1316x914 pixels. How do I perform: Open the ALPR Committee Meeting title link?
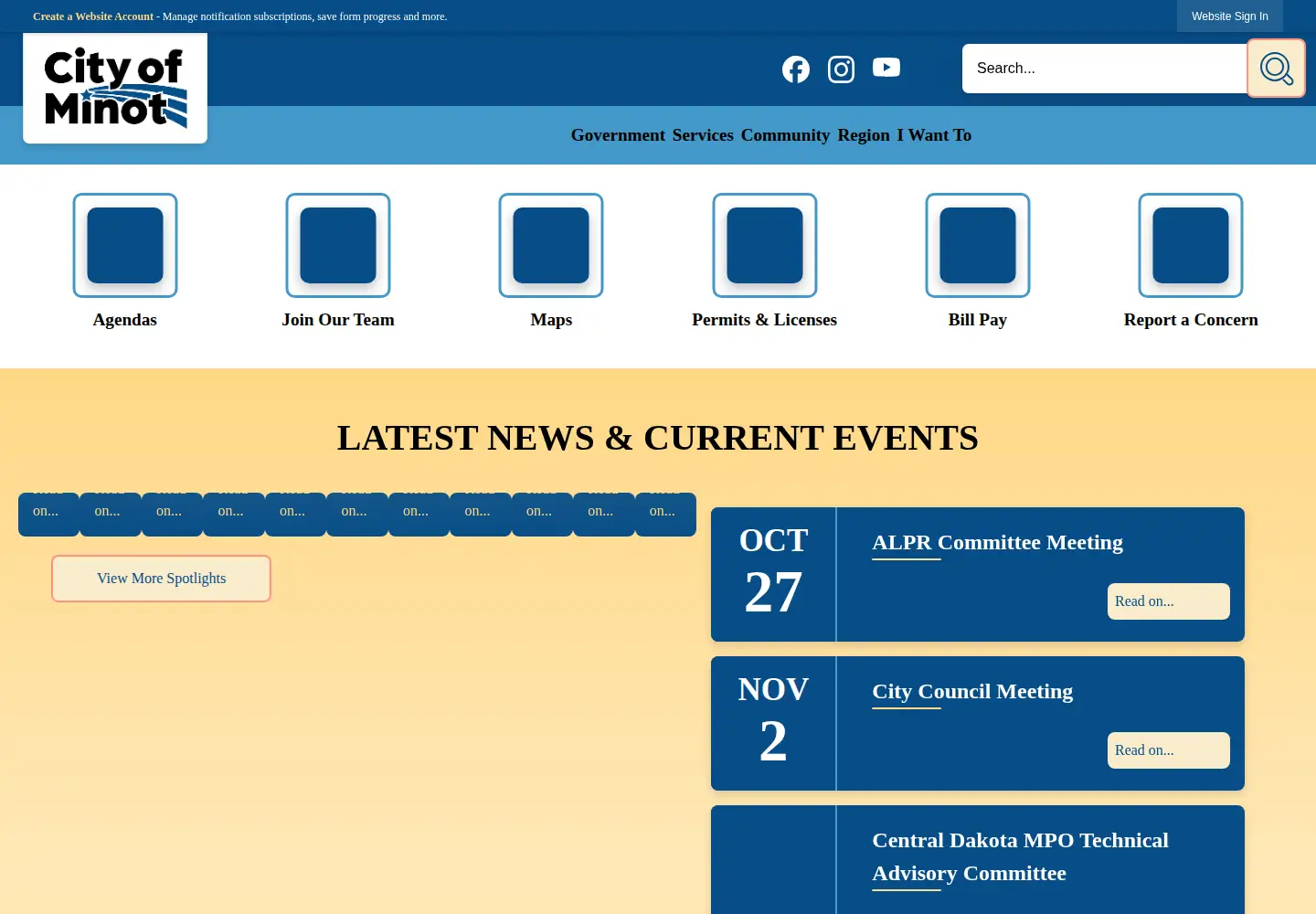(x=998, y=542)
